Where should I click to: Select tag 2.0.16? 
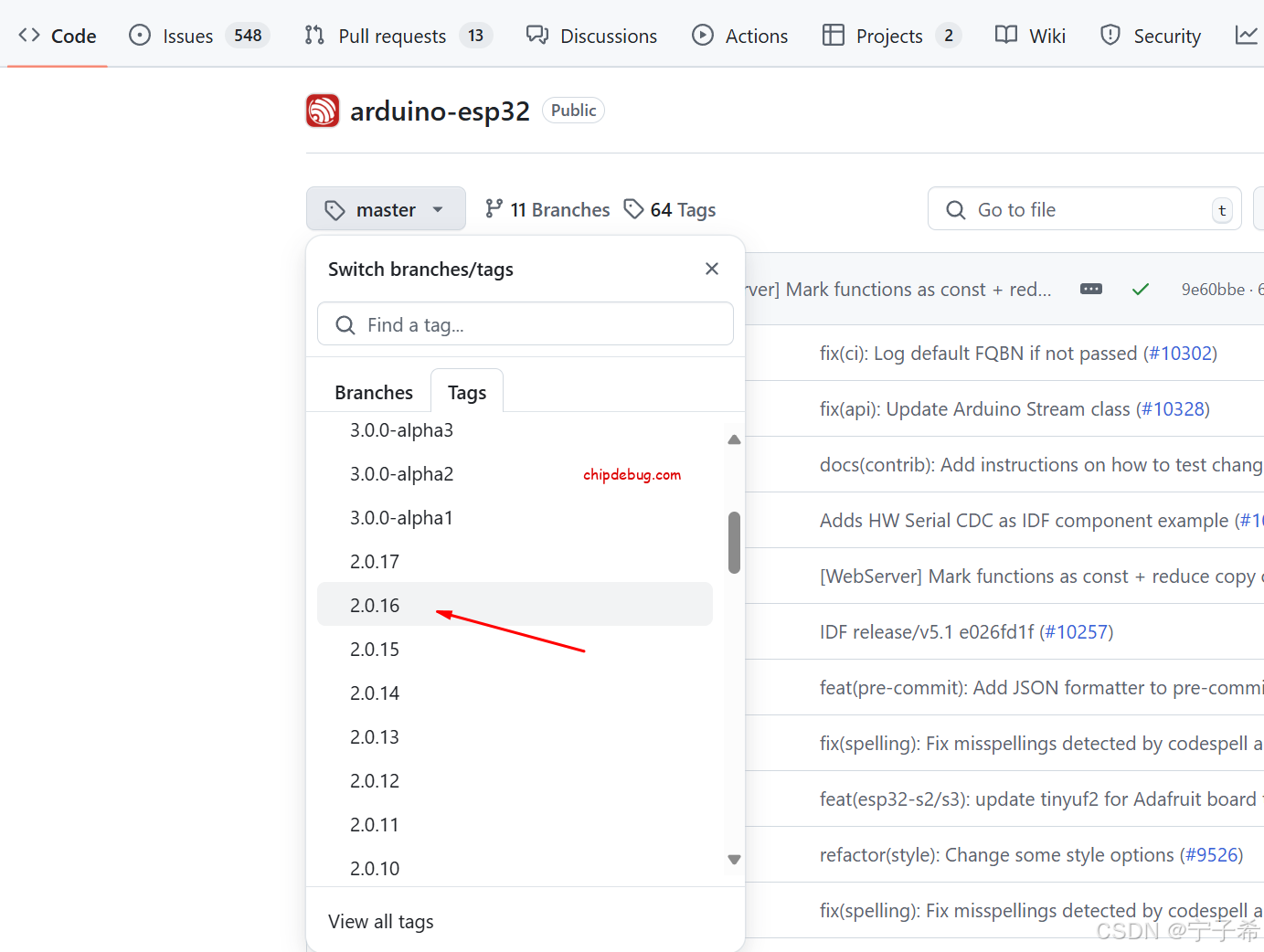[x=375, y=605]
